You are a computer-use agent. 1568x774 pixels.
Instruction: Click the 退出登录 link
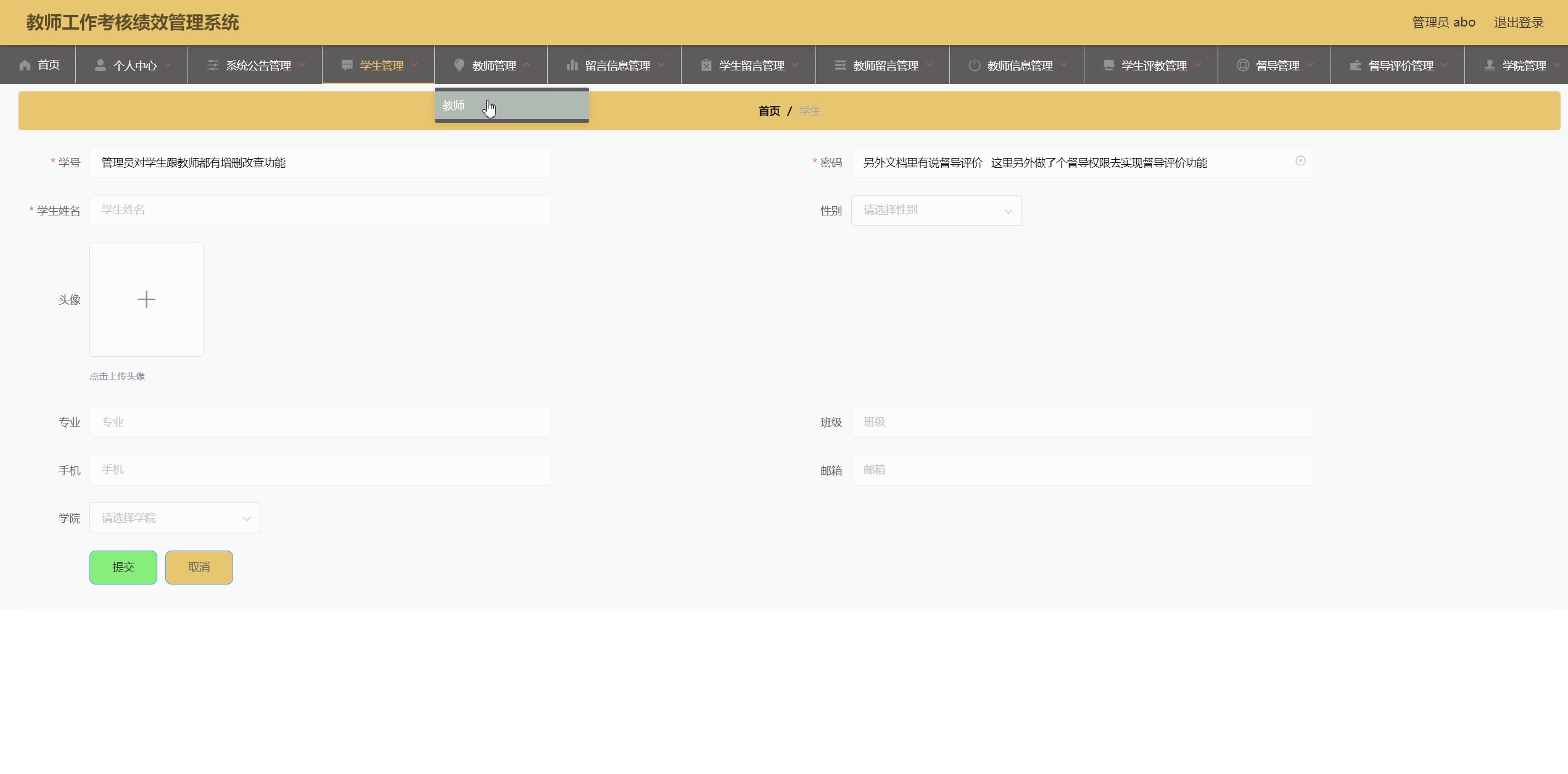(1518, 23)
